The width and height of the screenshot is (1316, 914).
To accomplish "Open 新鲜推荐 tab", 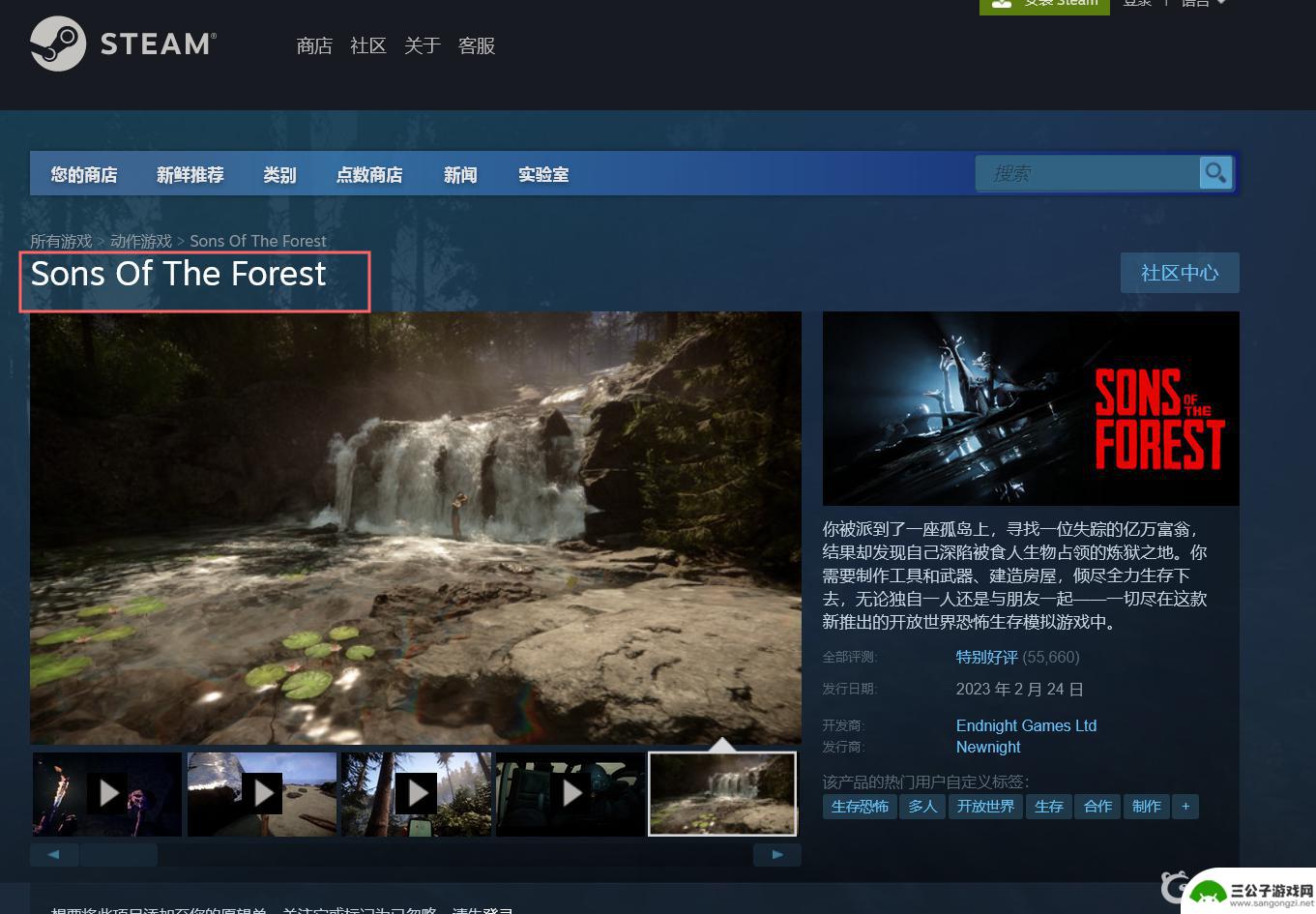I will 190,174.
